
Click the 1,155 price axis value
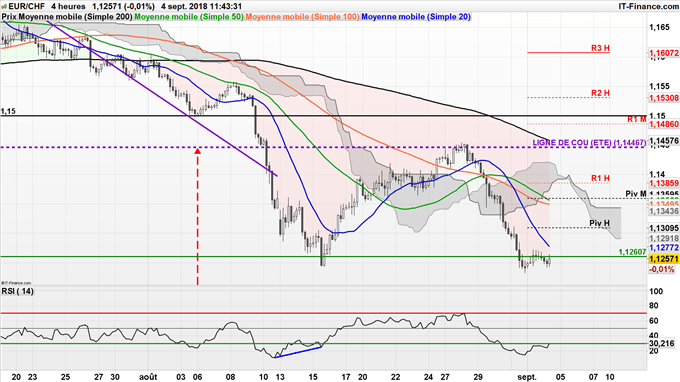pos(659,86)
